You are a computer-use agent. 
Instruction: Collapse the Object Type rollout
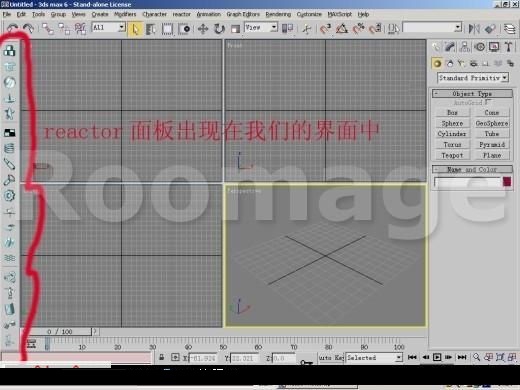(x=472, y=94)
